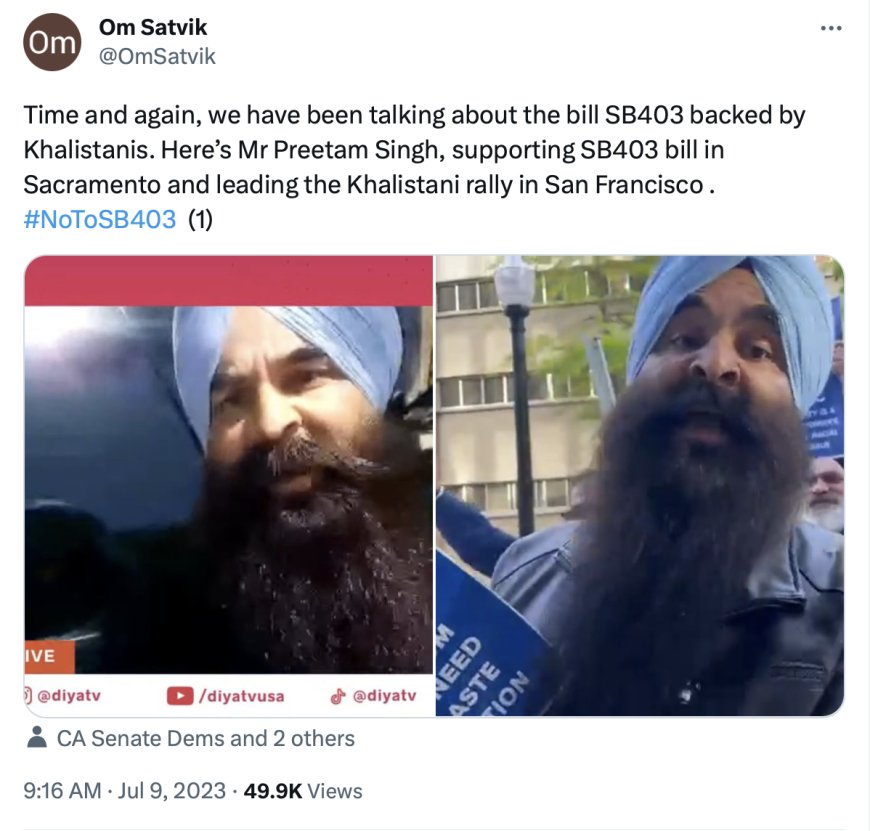Image resolution: width=870 pixels, height=831 pixels.
Task: Open the right rally photo
Action: click(x=640, y=486)
